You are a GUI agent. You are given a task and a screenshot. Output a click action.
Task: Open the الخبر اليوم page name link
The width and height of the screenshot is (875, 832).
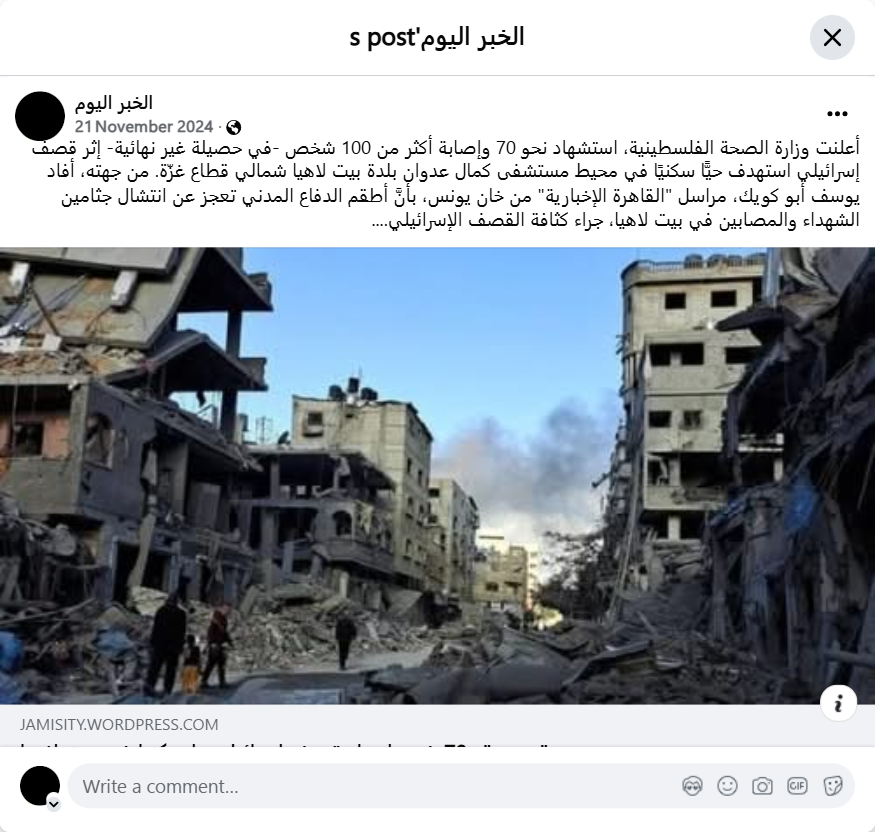point(114,103)
